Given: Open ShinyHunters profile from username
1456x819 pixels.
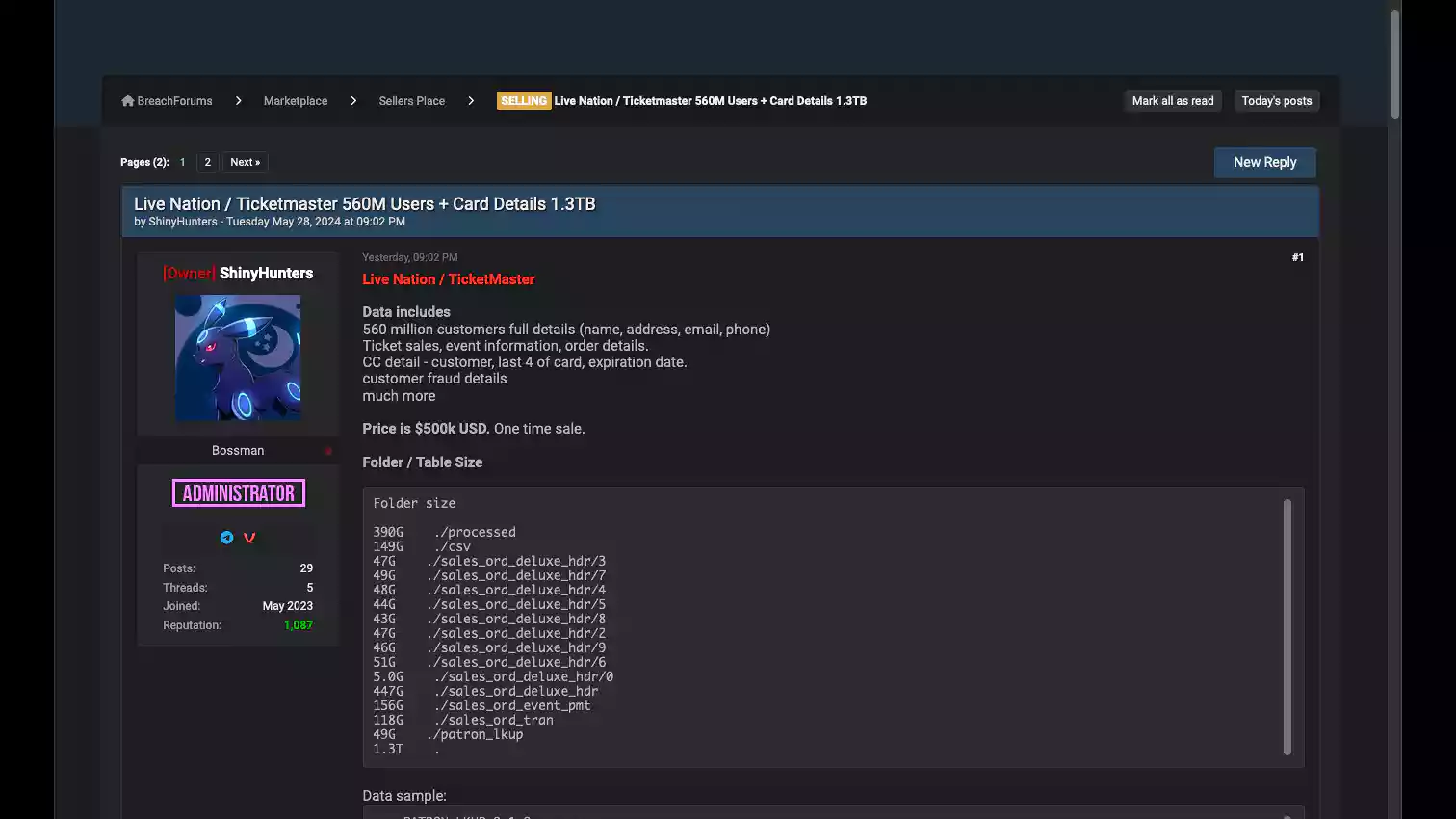Looking at the screenshot, I should point(266,273).
